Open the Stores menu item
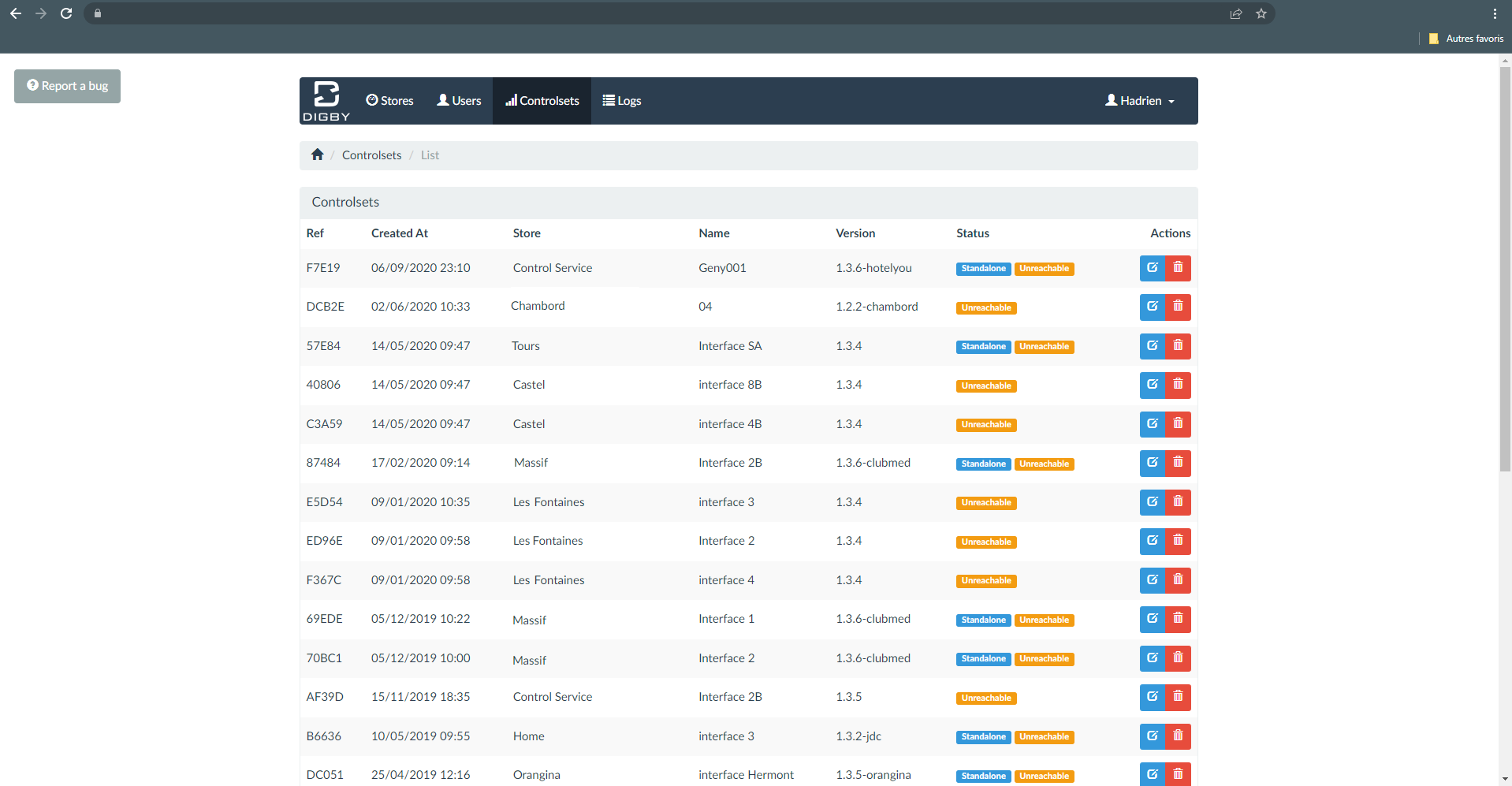Viewport: 1512px width, 786px height. click(389, 101)
